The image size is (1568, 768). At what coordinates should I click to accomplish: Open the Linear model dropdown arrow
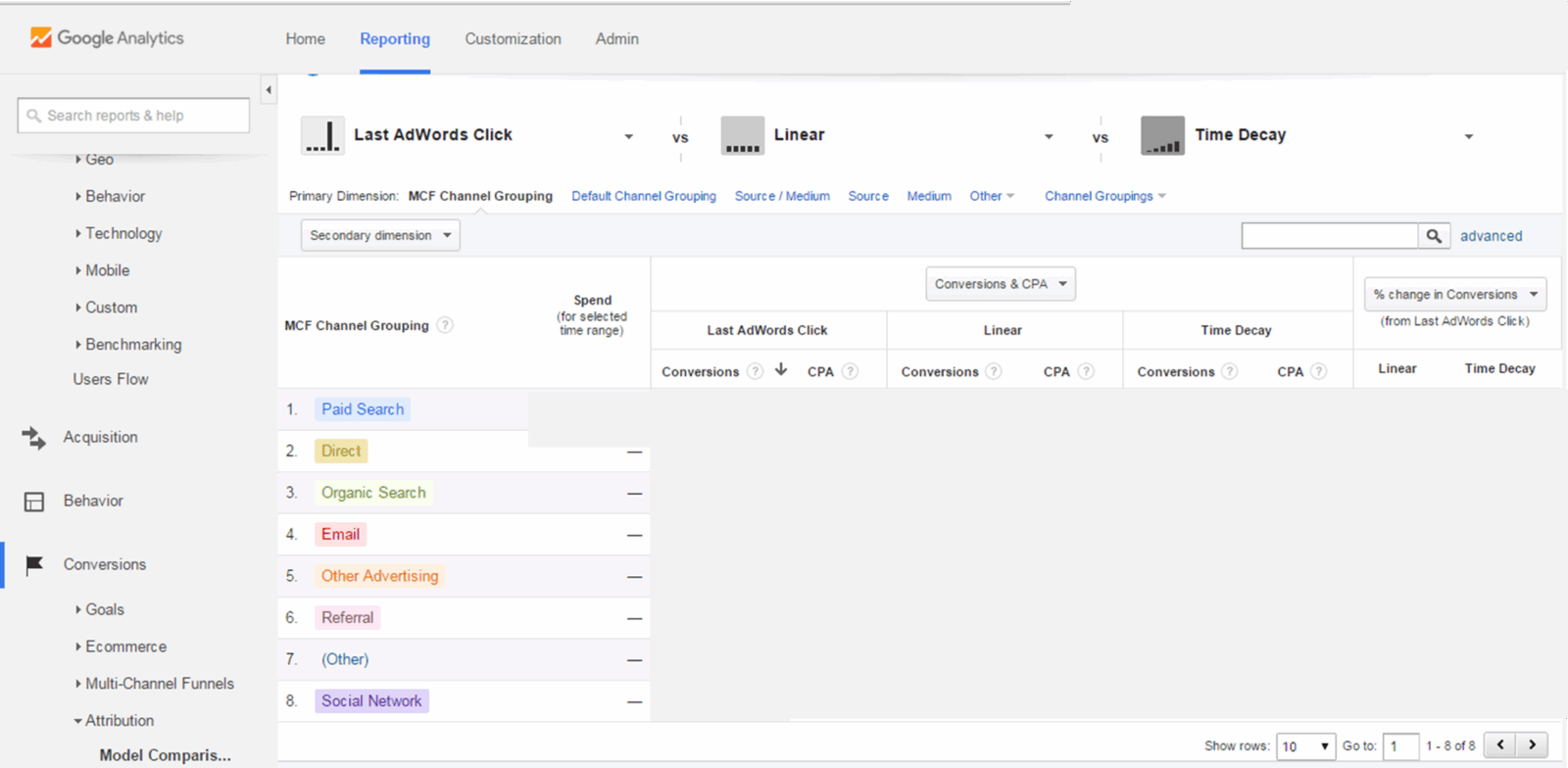[x=1049, y=137]
